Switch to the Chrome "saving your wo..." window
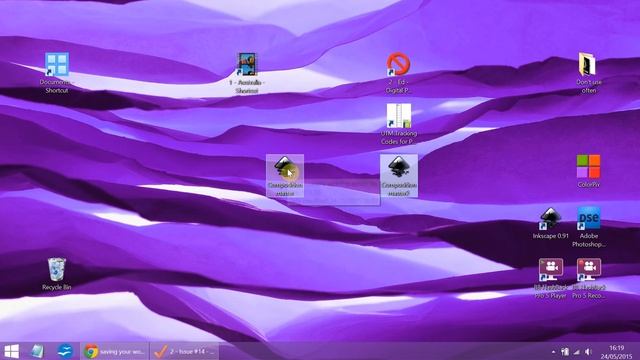This screenshot has width=640, height=360. tap(114, 351)
